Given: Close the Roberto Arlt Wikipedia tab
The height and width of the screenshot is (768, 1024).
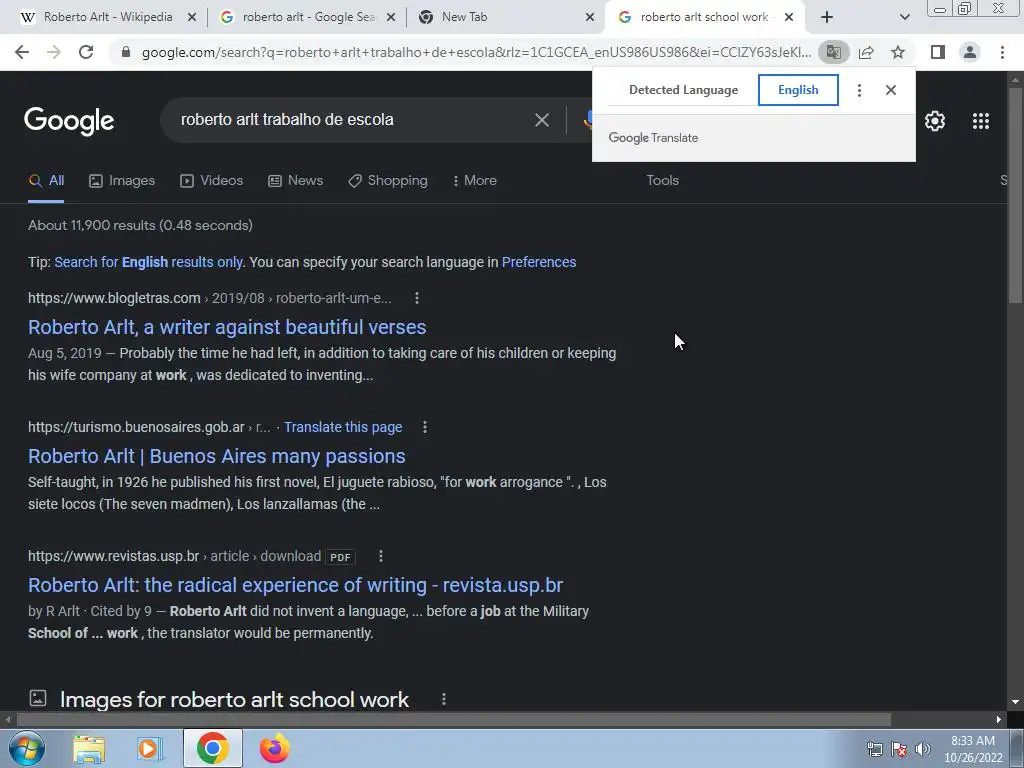Looking at the screenshot, I should tap(191, 18).
